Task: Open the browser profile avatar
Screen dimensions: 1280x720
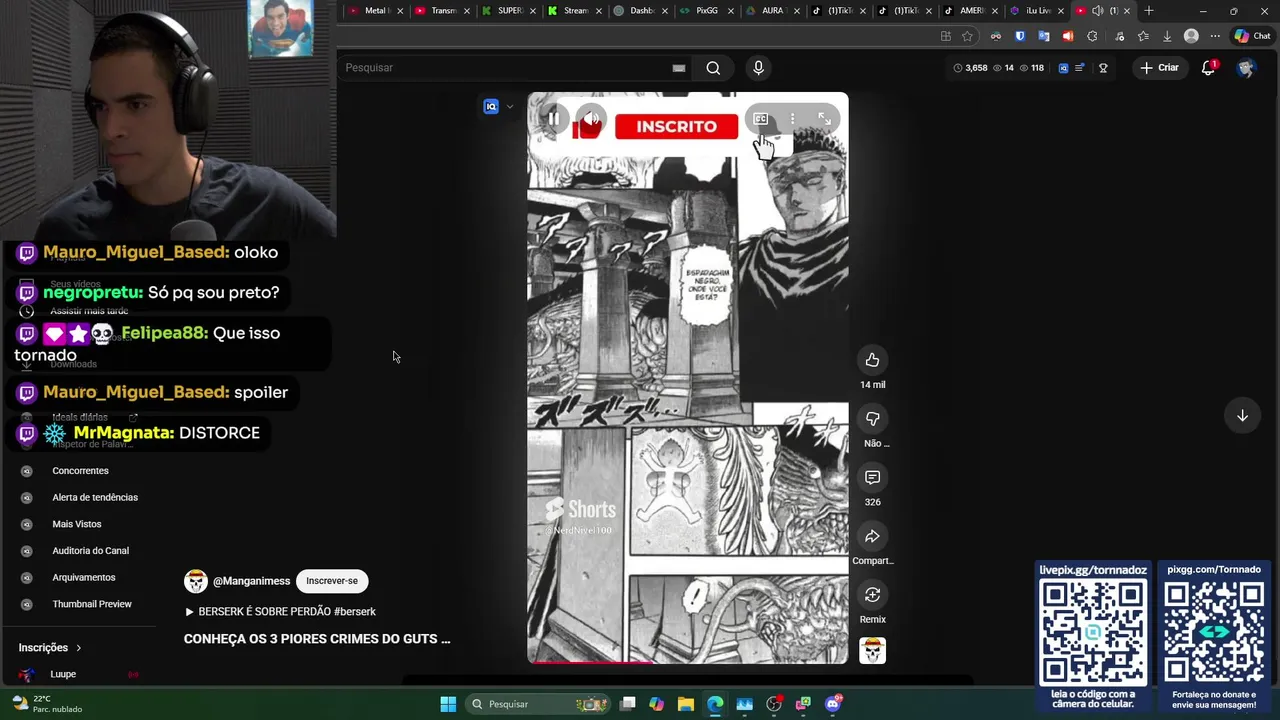Action: (1191, 36)
